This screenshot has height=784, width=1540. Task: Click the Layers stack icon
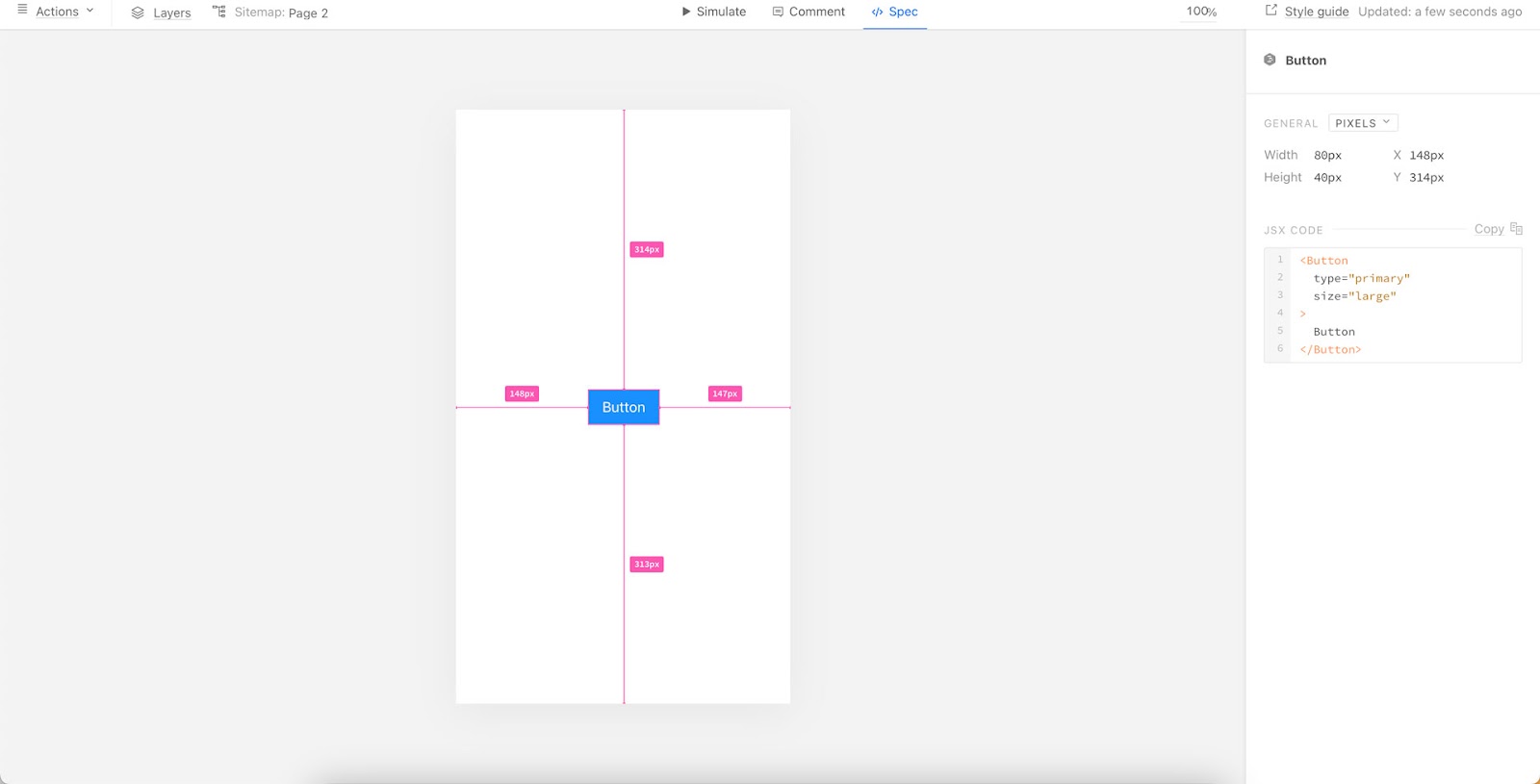[138, 13]
